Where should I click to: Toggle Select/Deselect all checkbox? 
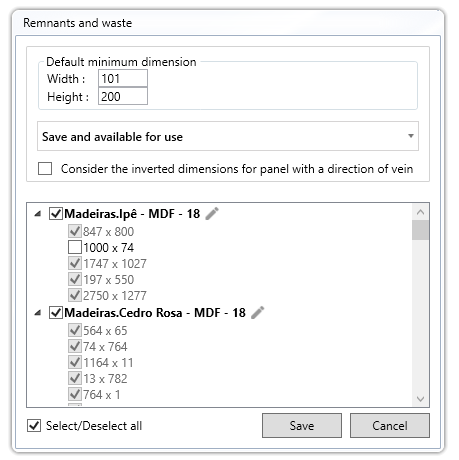coord(34,426)
